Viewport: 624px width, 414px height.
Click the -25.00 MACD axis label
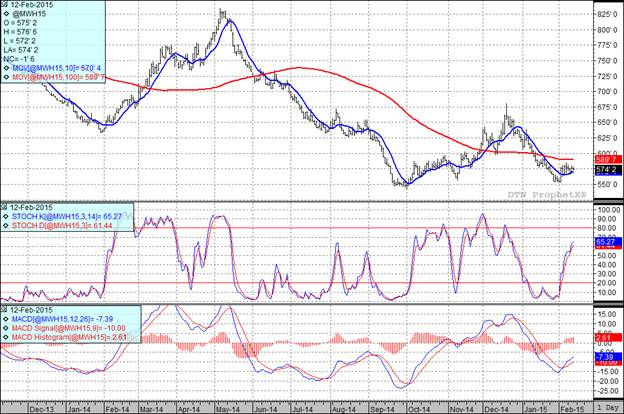pyautogui.click(x=608, y=391)
